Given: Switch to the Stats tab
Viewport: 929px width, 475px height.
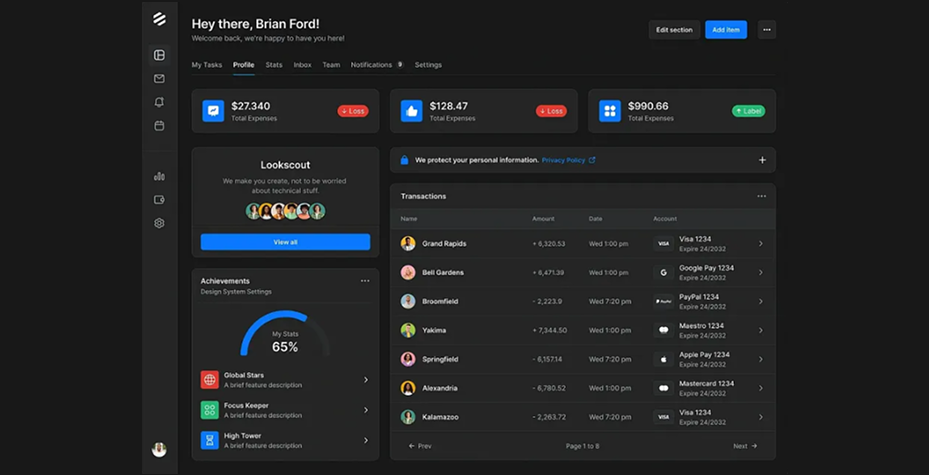Looking at the screenshot, I should tap(274, 65).
